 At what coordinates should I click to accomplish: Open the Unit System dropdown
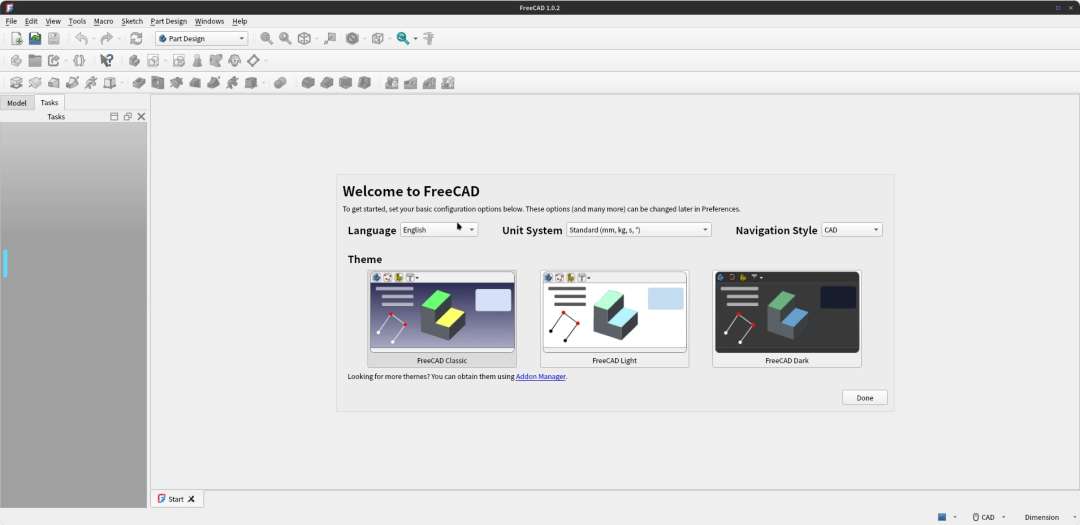[x=638, y=230]
